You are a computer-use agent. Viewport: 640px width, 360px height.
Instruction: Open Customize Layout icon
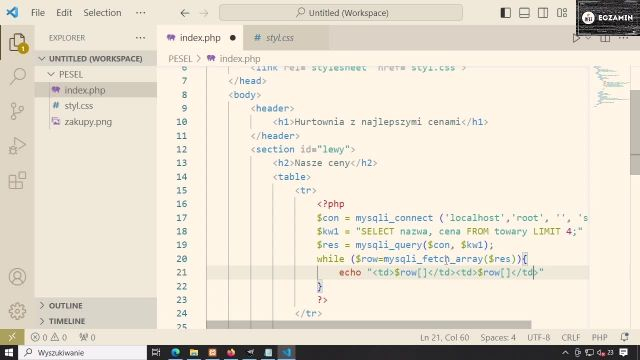tap(562, 13)
